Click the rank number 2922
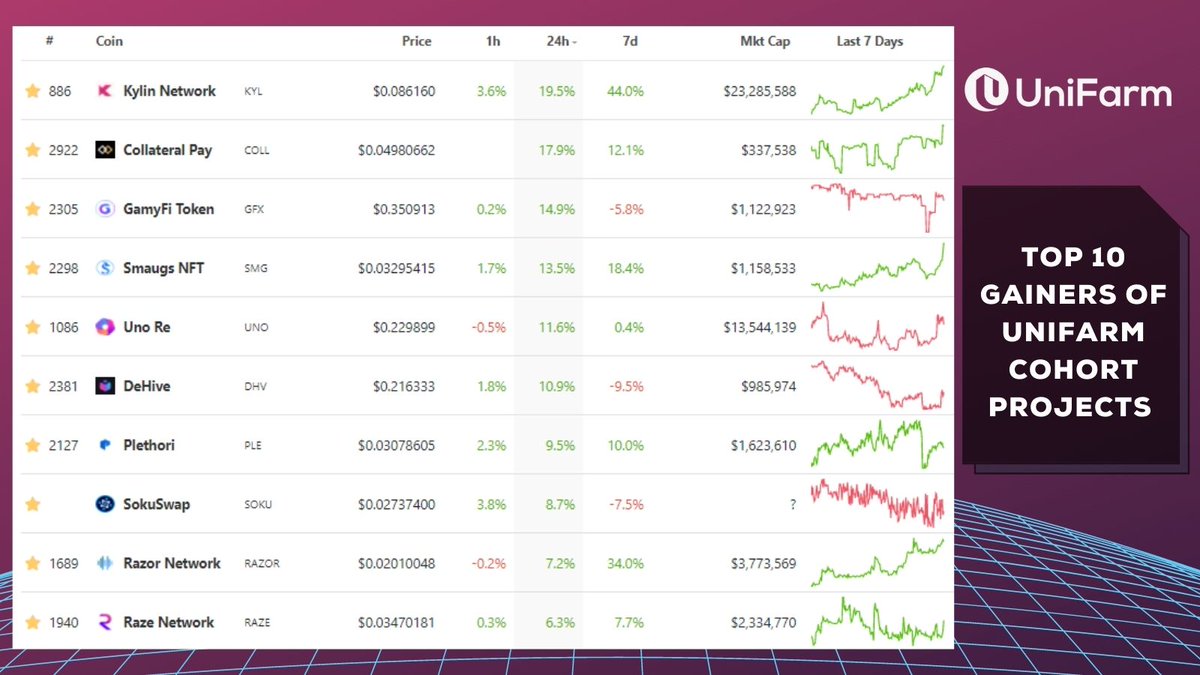 coord(62,150)
